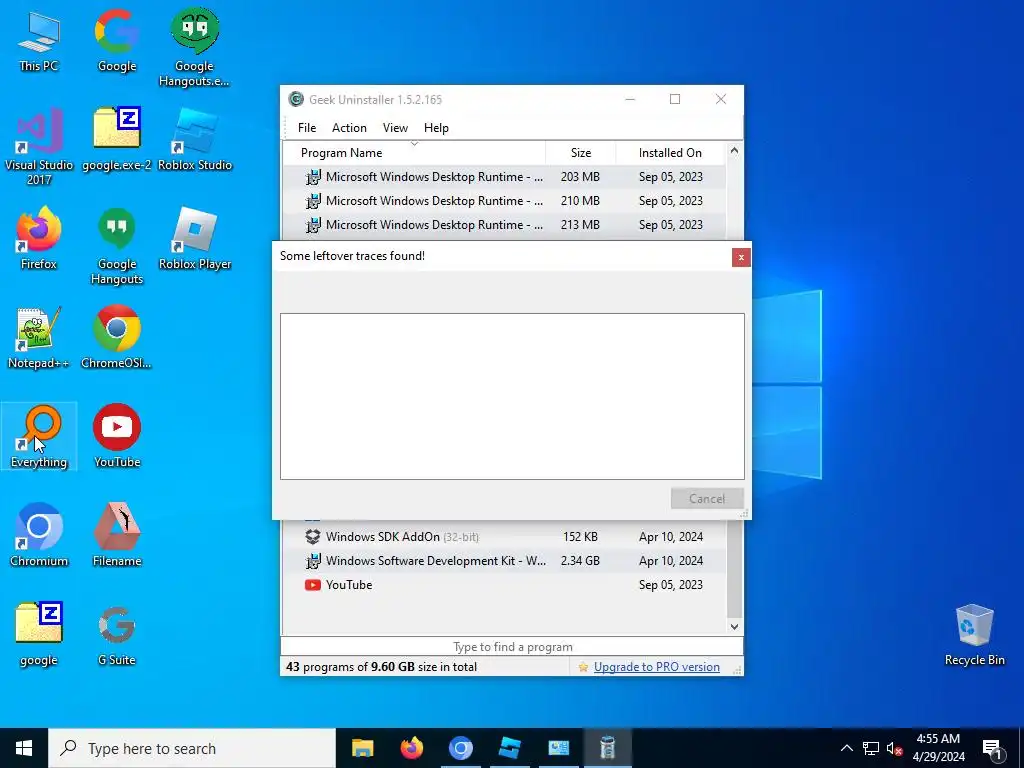The image size is (1024, 768).
Task: Click Cancel in leftover traces dialog
Action: click(x=707, y=499)
